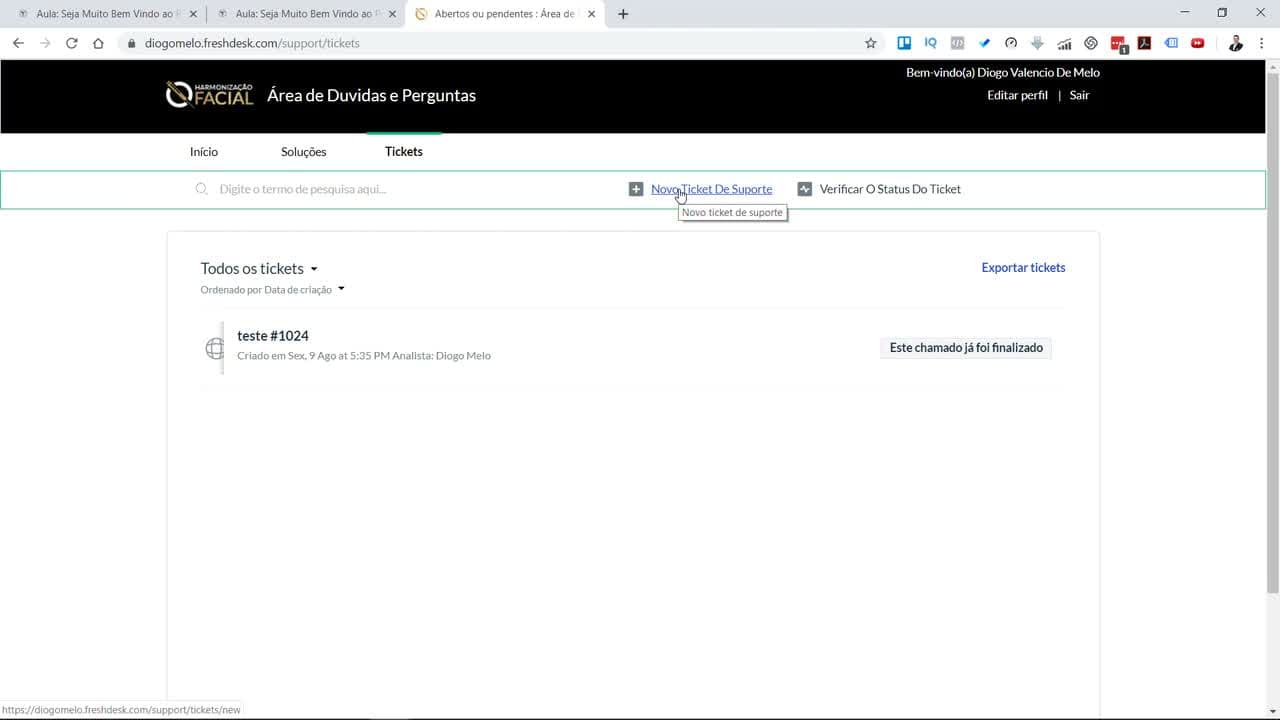The image size is (1280, 720).
Task: Open the Soluções menu item
Action: click(304, 152)
